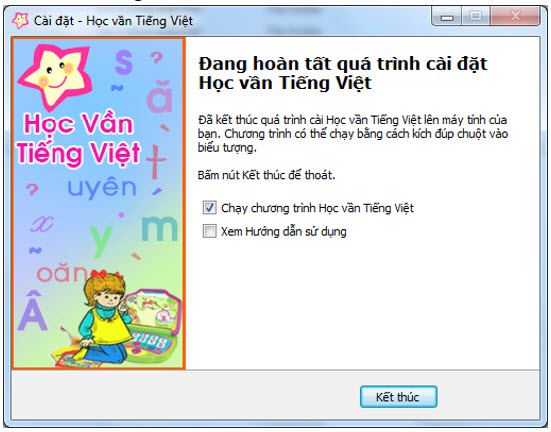This screenshot has height=432, width=551.
Task: Click the 'Chạy chương trình Học vần Tiếng Việt' label
Action: click(317, 208)
